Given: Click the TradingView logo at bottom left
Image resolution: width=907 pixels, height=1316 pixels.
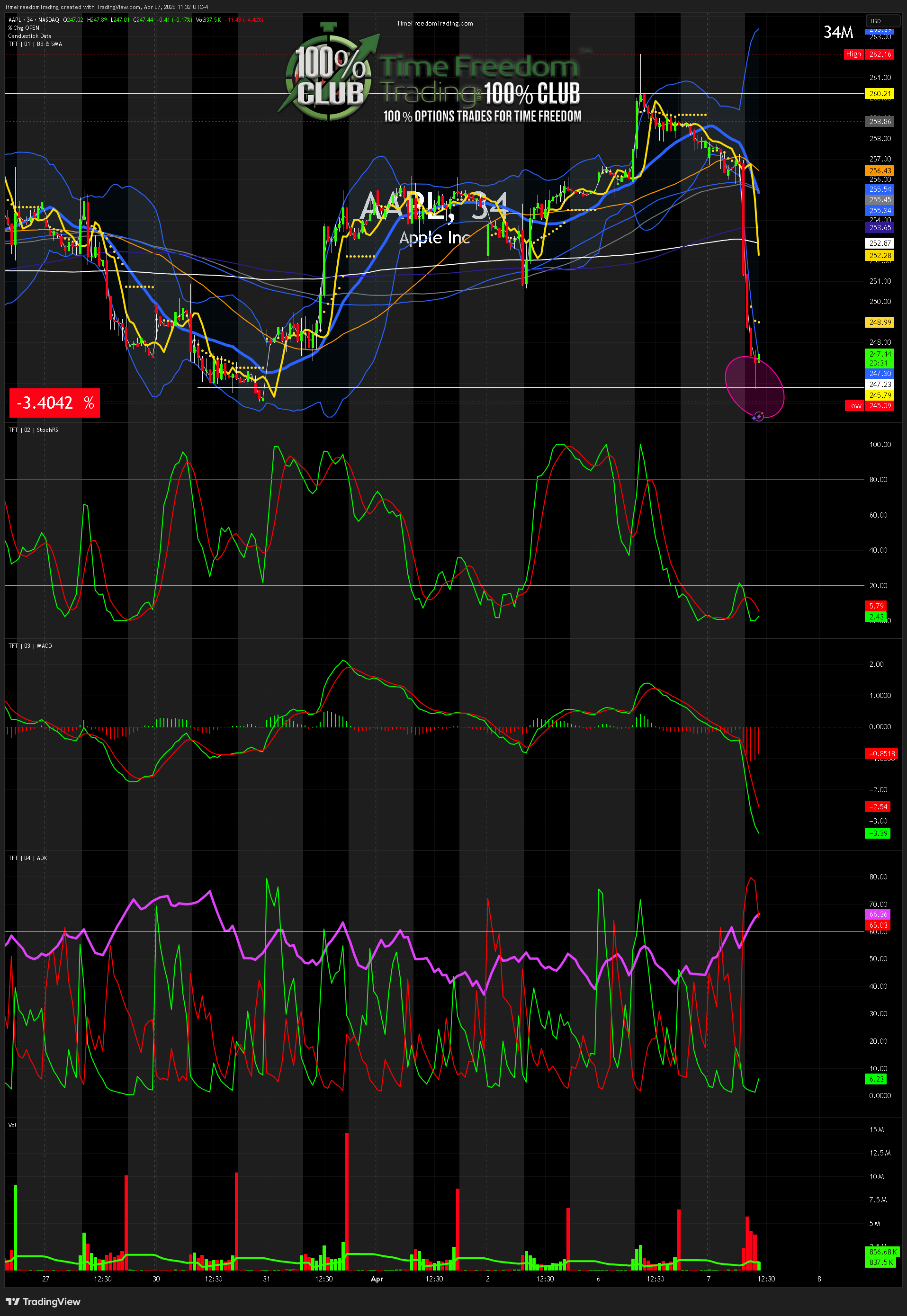Looking at the screenshot, I should 43,1301.
